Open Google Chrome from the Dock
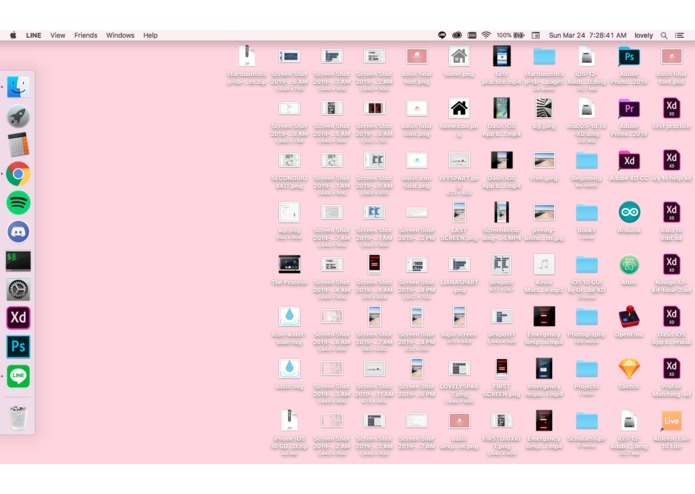695x494 pixels. [18, 174]
